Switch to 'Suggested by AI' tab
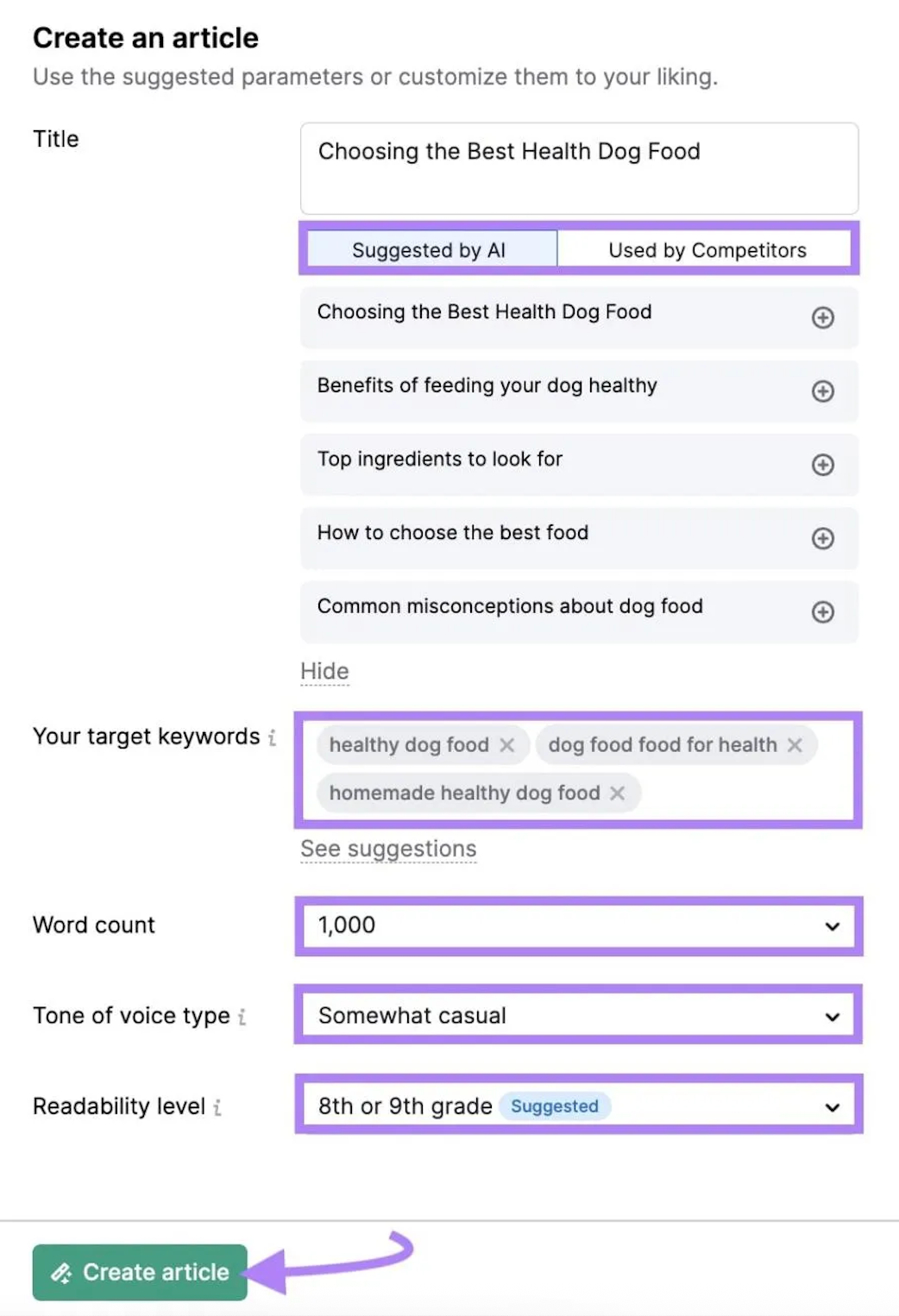The image size is (899, 1316). click(x=429, y=250)
